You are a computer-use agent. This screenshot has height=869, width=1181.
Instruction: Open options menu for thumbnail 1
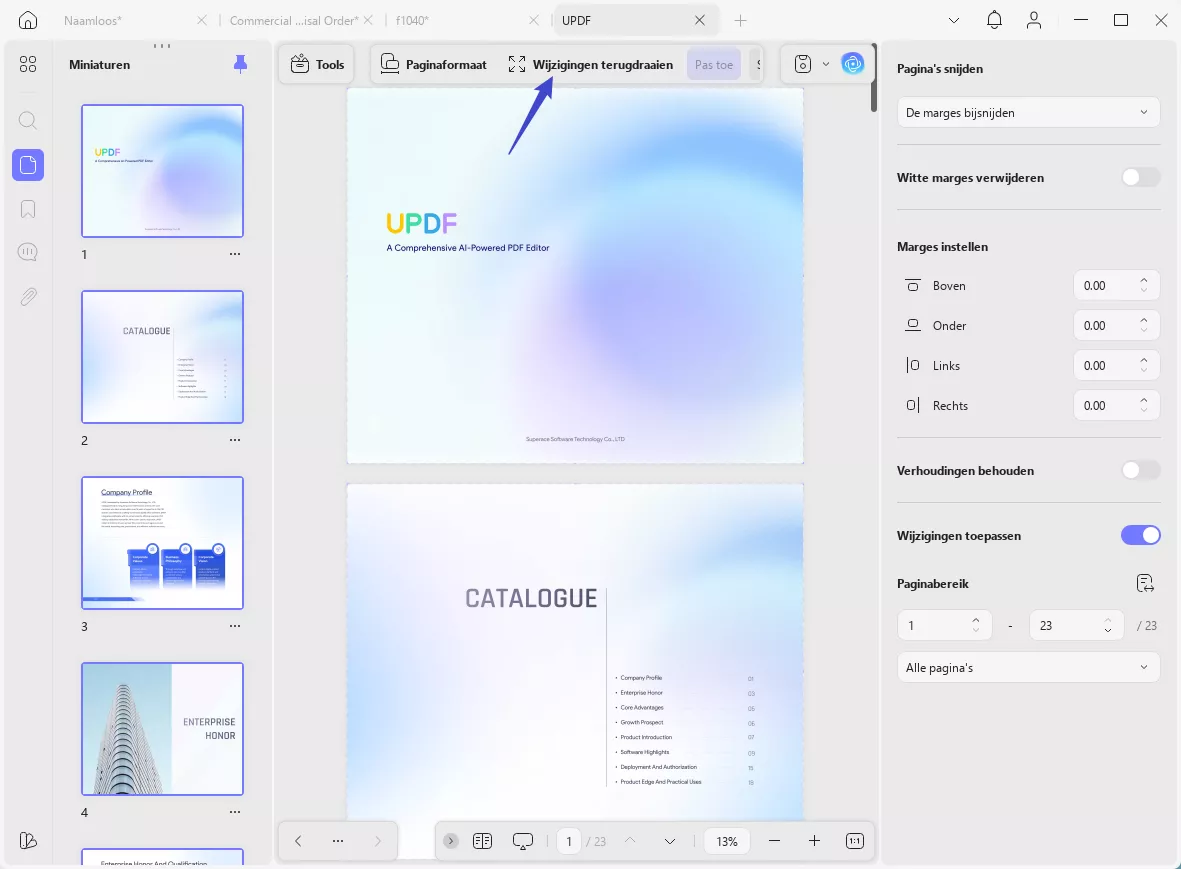[x=235, y=254]
